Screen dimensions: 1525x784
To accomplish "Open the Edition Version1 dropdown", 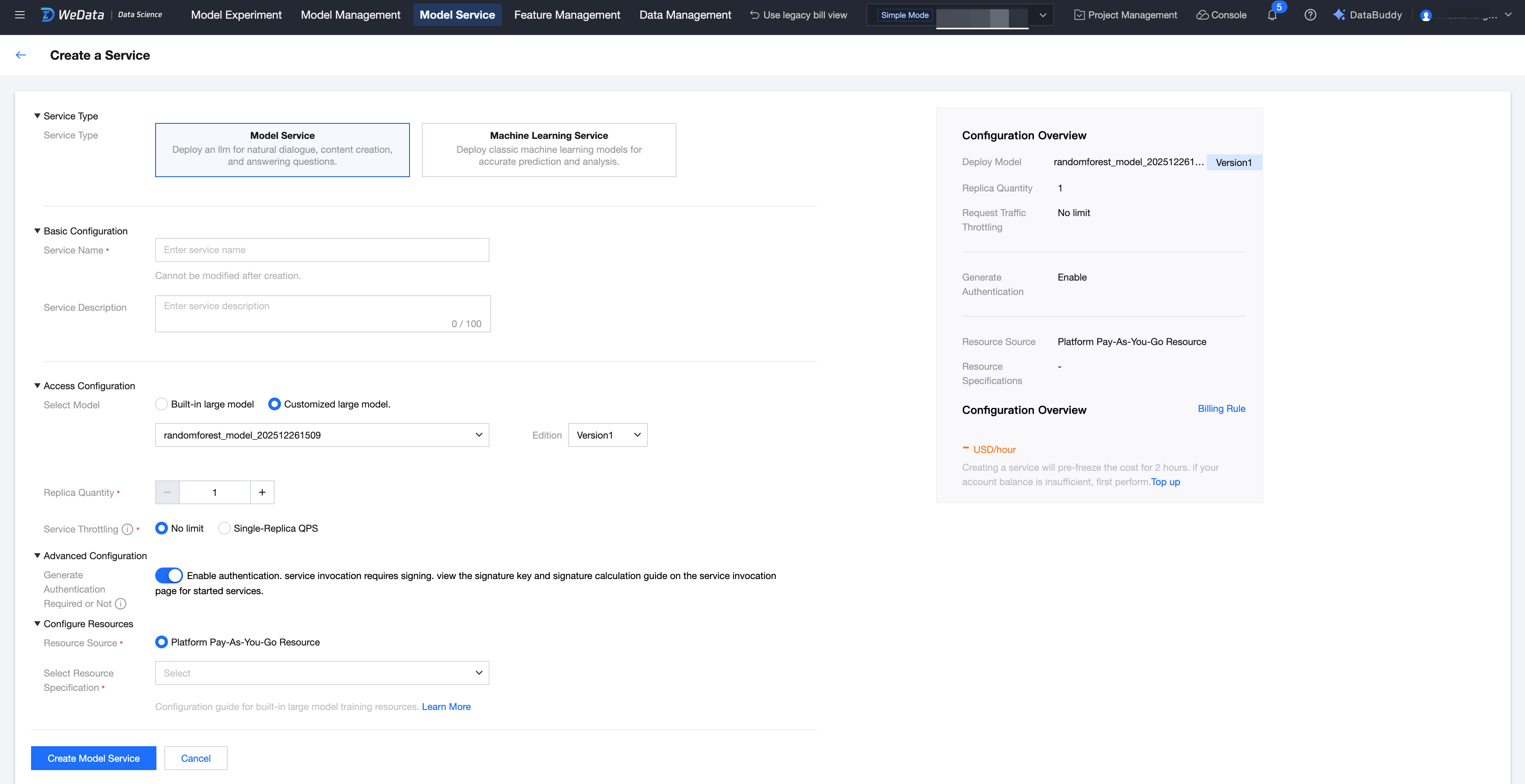I will [x=607, y=435].
